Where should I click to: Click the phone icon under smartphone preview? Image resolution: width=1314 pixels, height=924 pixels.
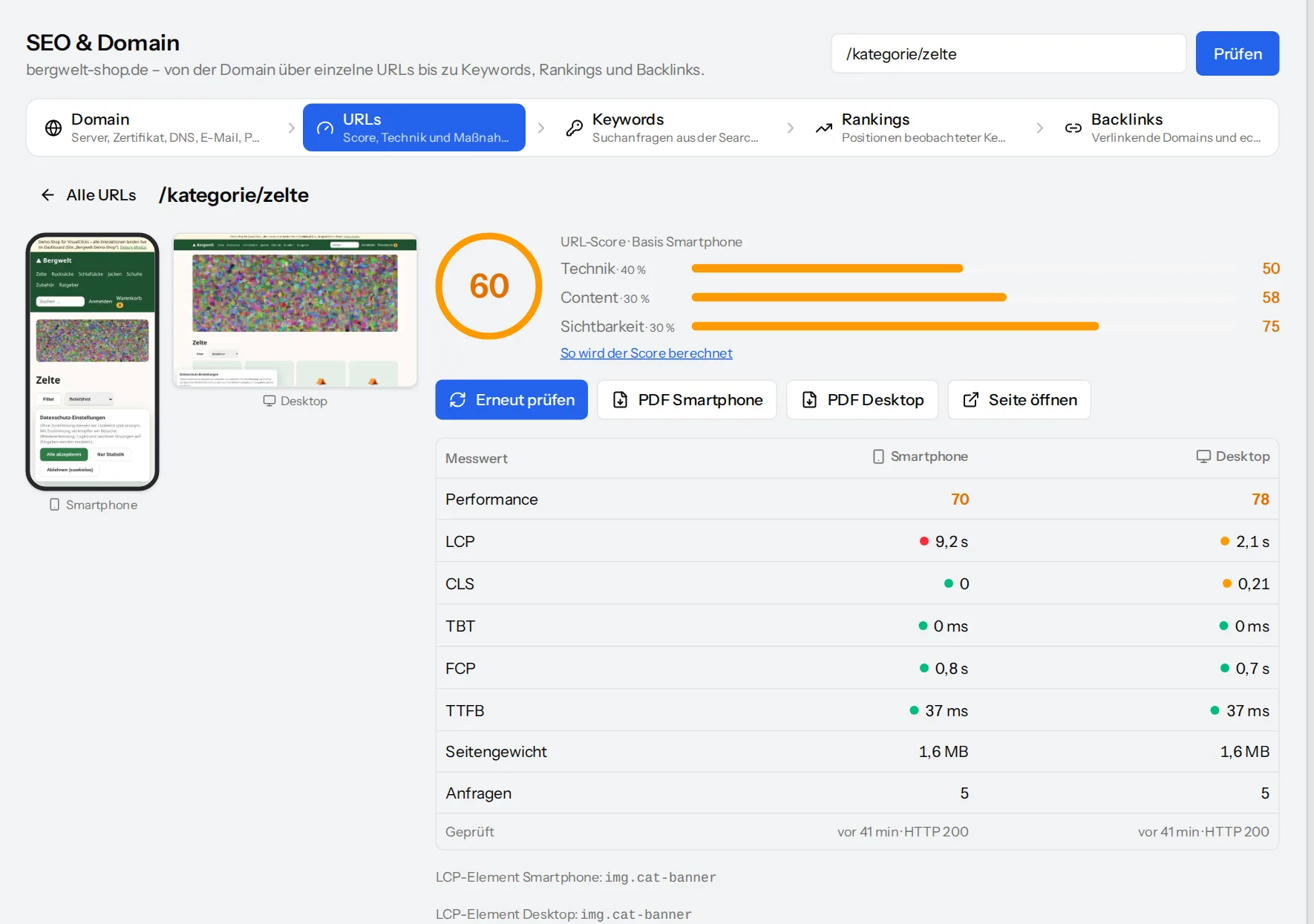coord(54,505)
